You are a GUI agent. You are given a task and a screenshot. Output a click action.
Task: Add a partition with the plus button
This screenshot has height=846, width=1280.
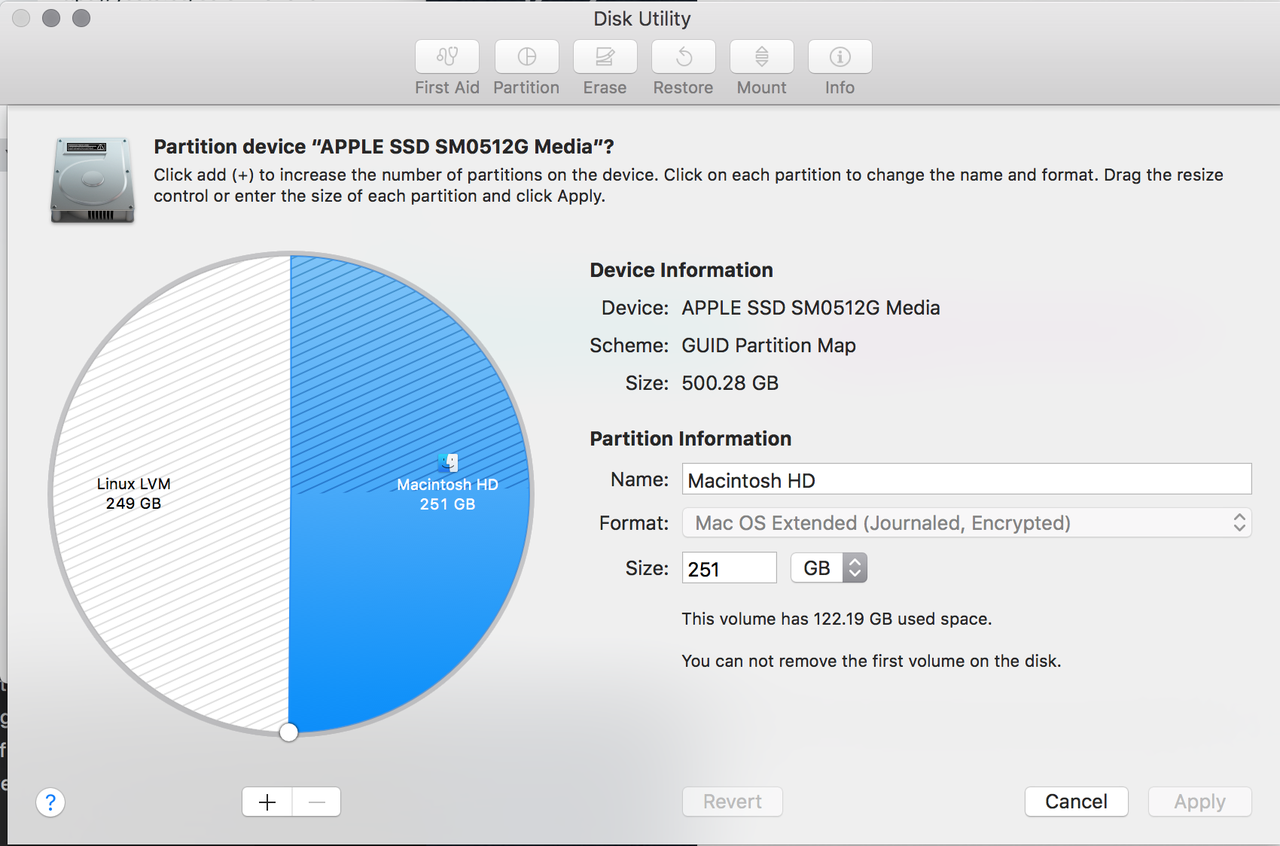click(x=267, y=802)
